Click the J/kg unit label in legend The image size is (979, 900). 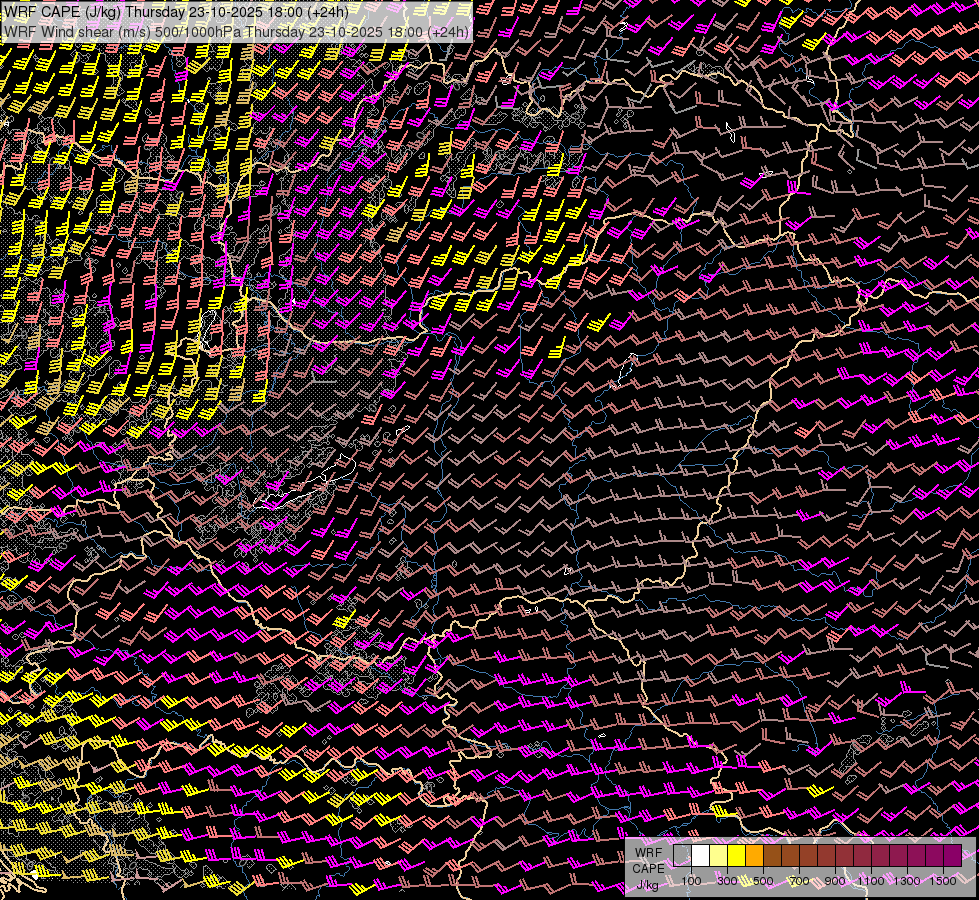(647, 884)
